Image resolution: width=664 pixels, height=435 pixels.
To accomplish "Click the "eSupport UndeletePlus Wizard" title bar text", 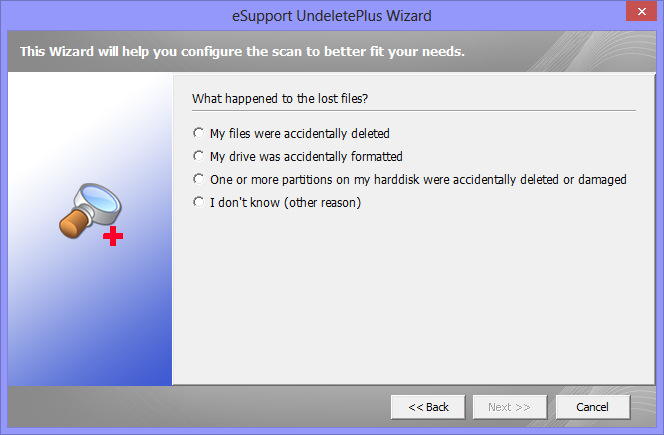I will tap(331, 16).
